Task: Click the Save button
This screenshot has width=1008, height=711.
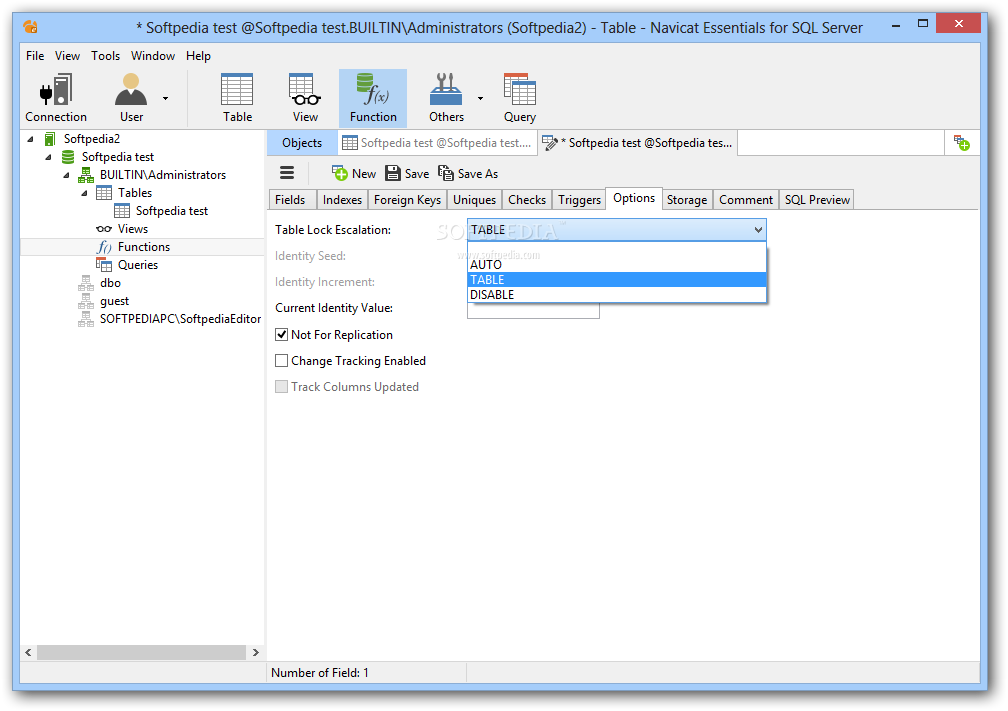Action: point(407,174)
